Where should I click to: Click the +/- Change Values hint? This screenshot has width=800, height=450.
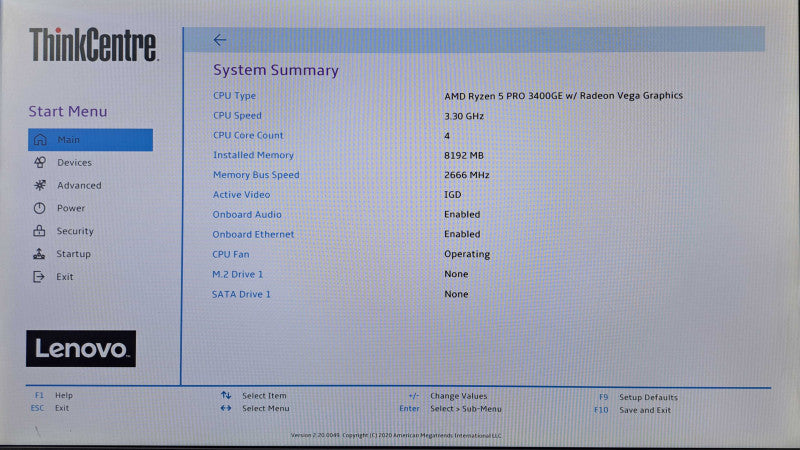[448, 396]
